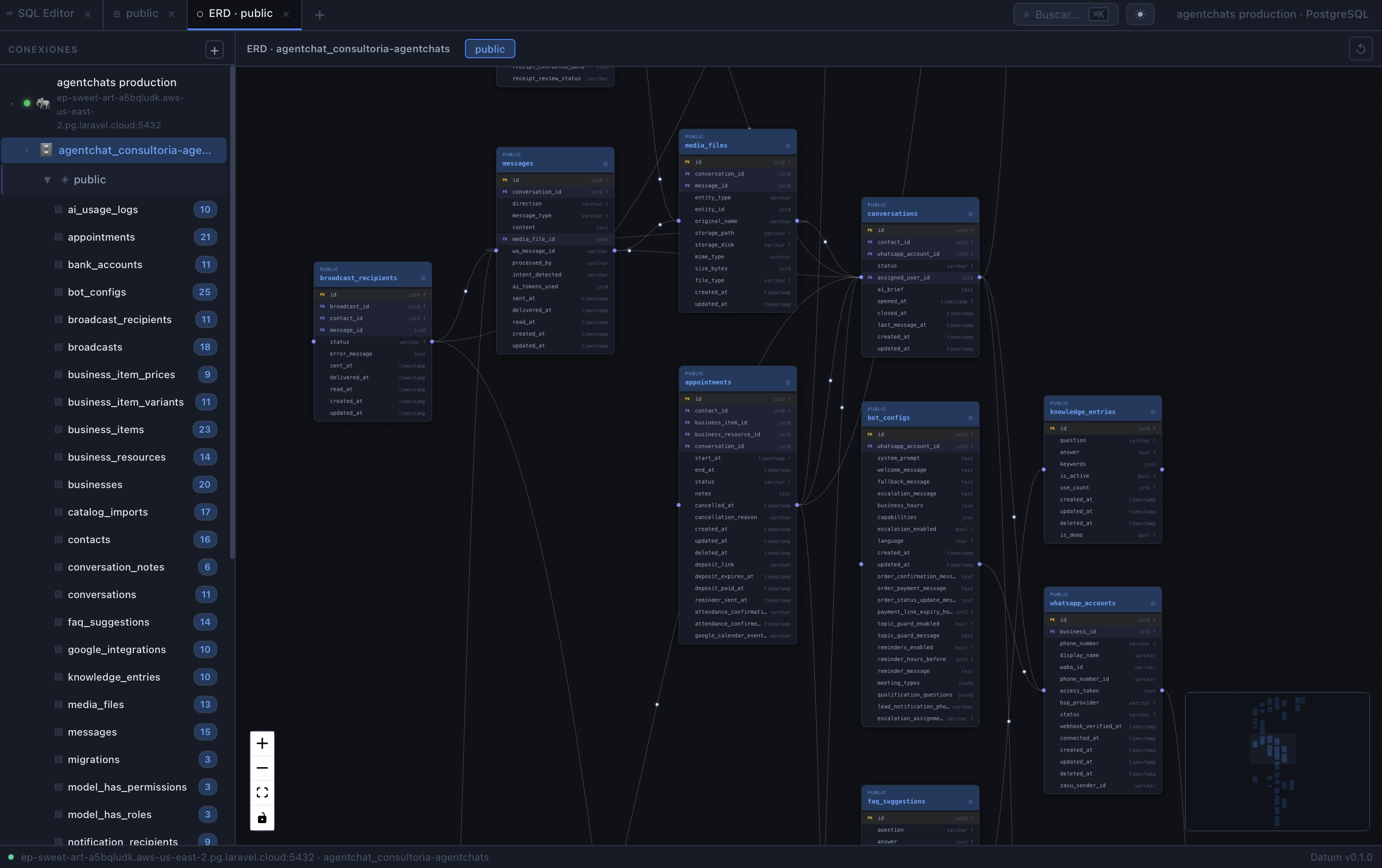Click assigned_user_id column in conversations
The image size is (1382, 868).
920,278
